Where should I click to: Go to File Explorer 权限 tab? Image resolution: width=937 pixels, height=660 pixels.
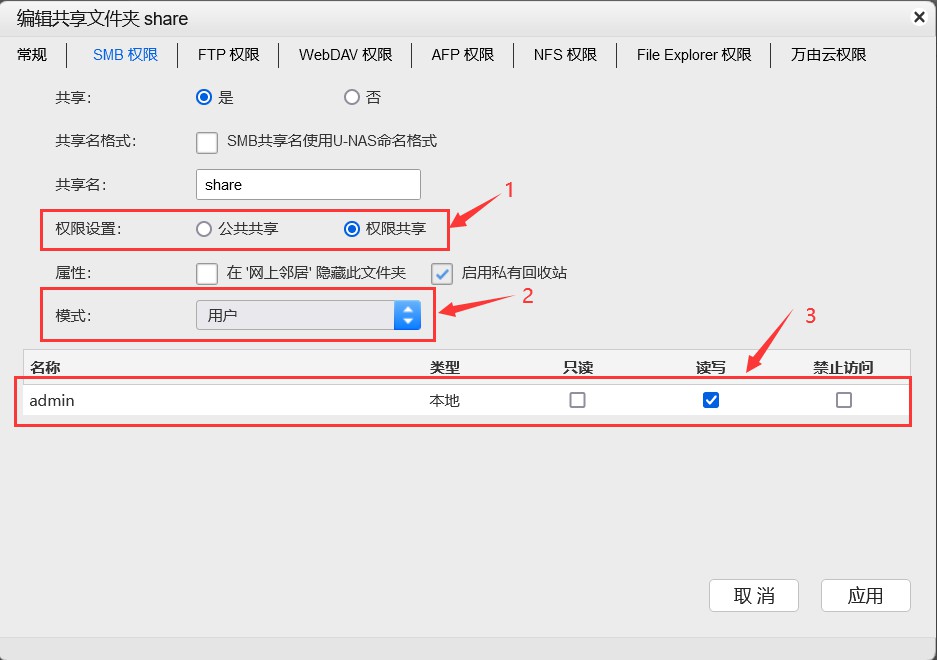click(x=694, y=55)
